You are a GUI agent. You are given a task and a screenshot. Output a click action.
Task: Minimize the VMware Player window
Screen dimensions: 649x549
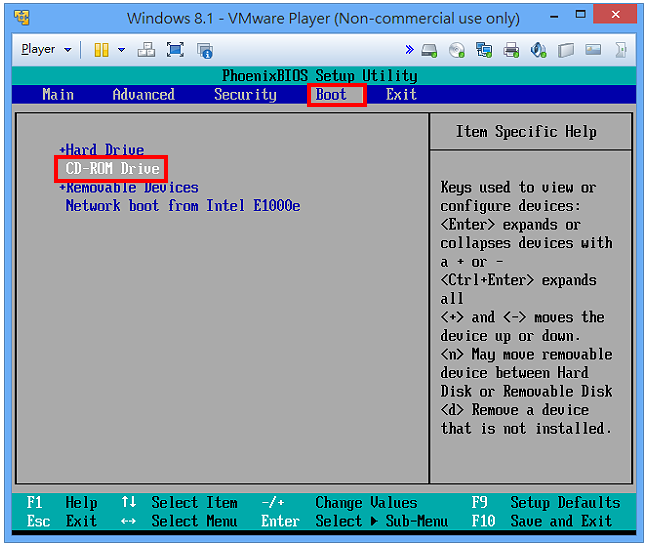point(554,17)
